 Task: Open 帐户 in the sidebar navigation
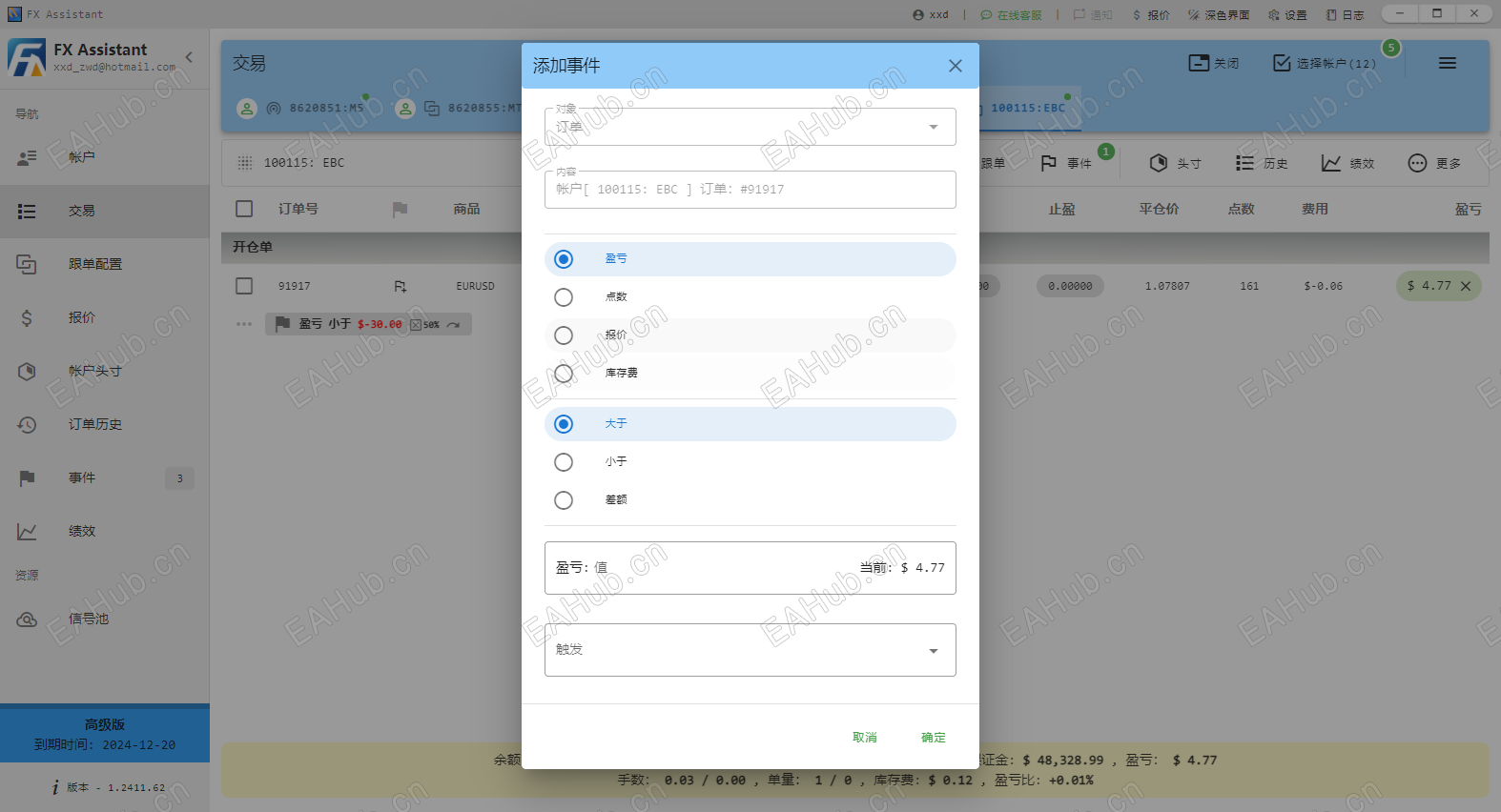[105, 157]
